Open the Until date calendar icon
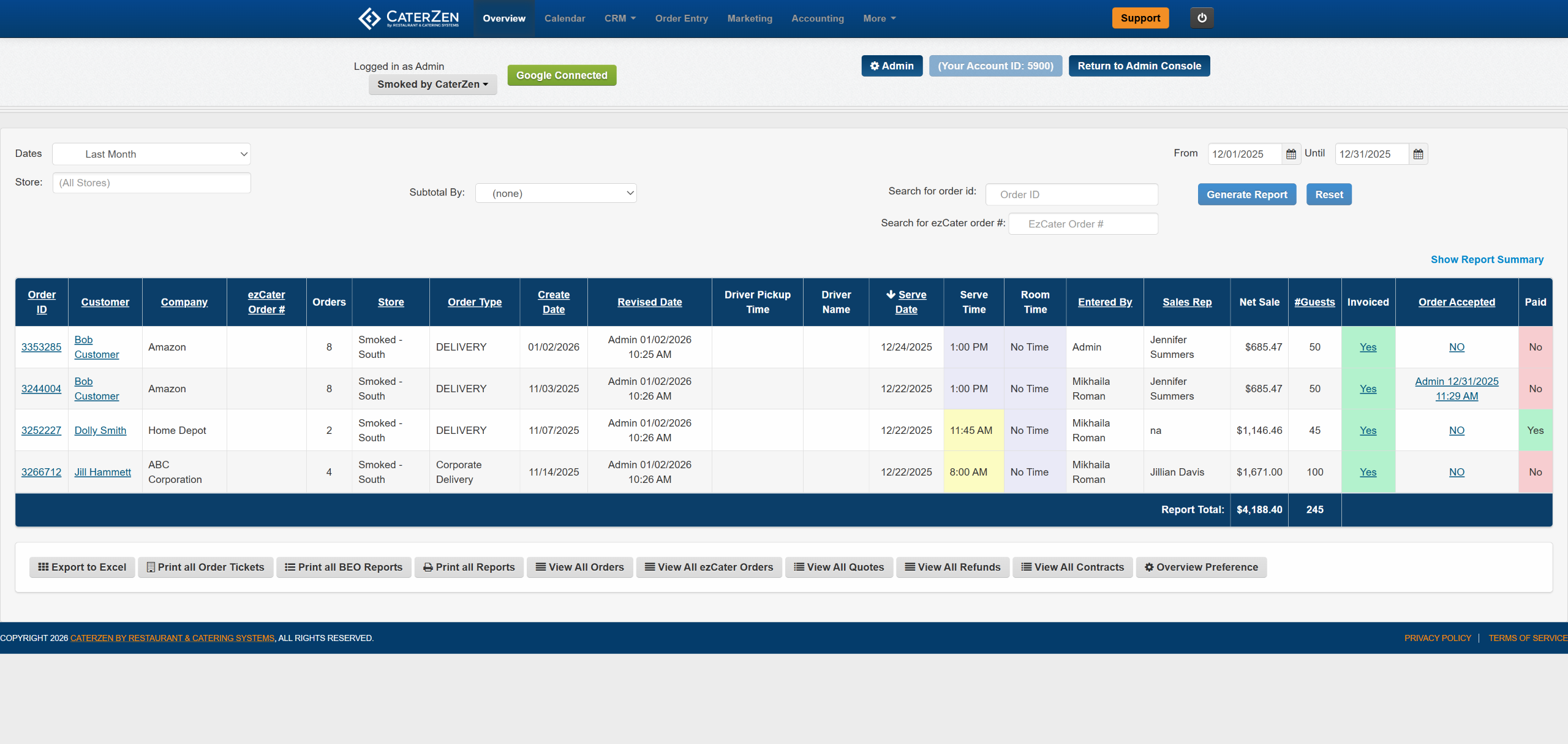Viewport: 1568px width, 744px height. point(1418,154)
